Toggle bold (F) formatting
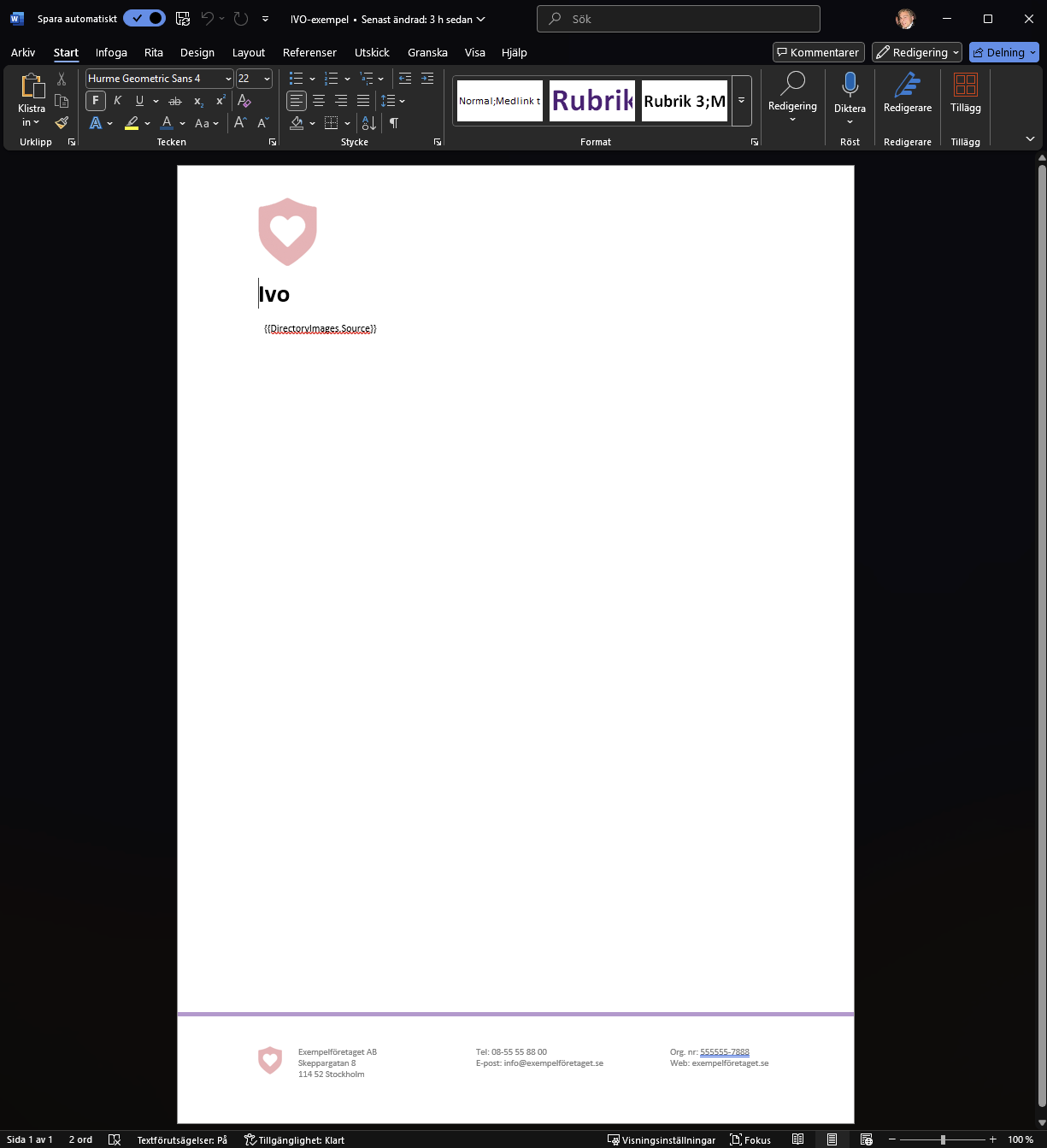 [96, 101]
